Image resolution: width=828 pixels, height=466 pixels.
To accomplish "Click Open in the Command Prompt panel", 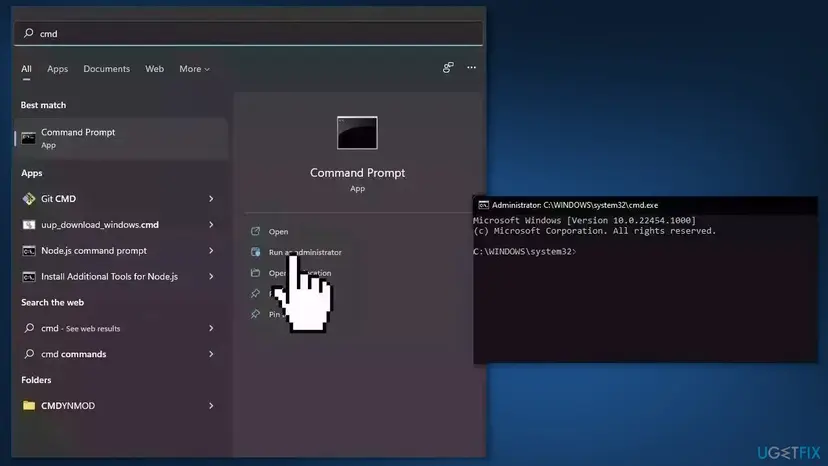I will coord(278,231).
